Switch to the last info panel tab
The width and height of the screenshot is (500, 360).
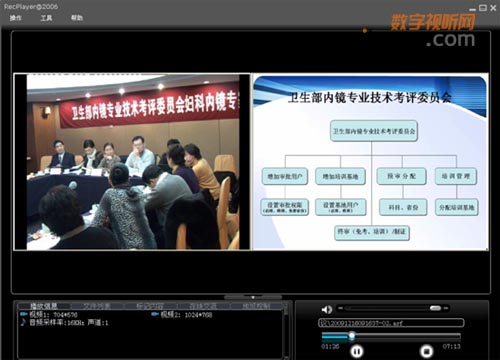257,306
